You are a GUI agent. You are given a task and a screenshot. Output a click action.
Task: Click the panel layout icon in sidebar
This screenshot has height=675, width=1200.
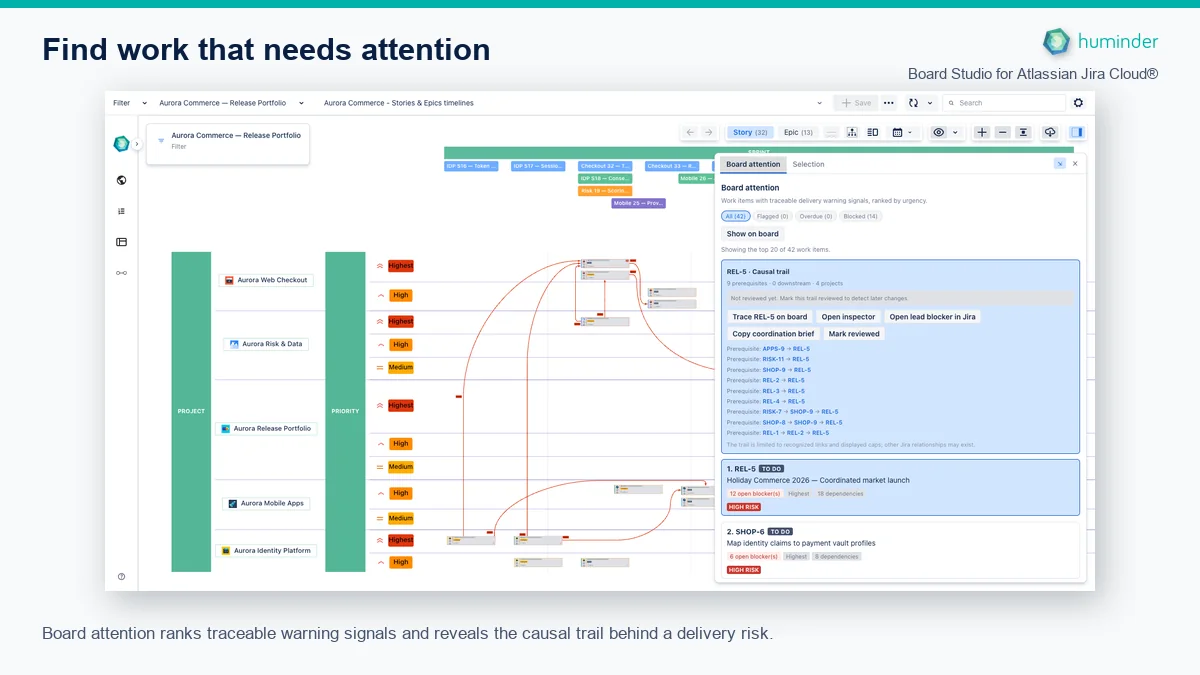click(121, 242)
